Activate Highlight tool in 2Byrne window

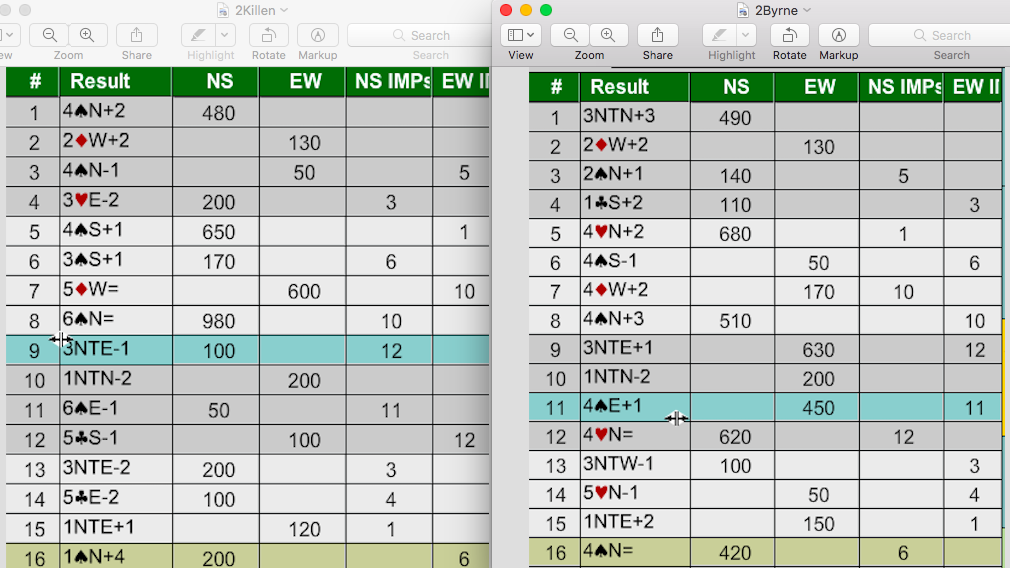[x=719, y=35]
